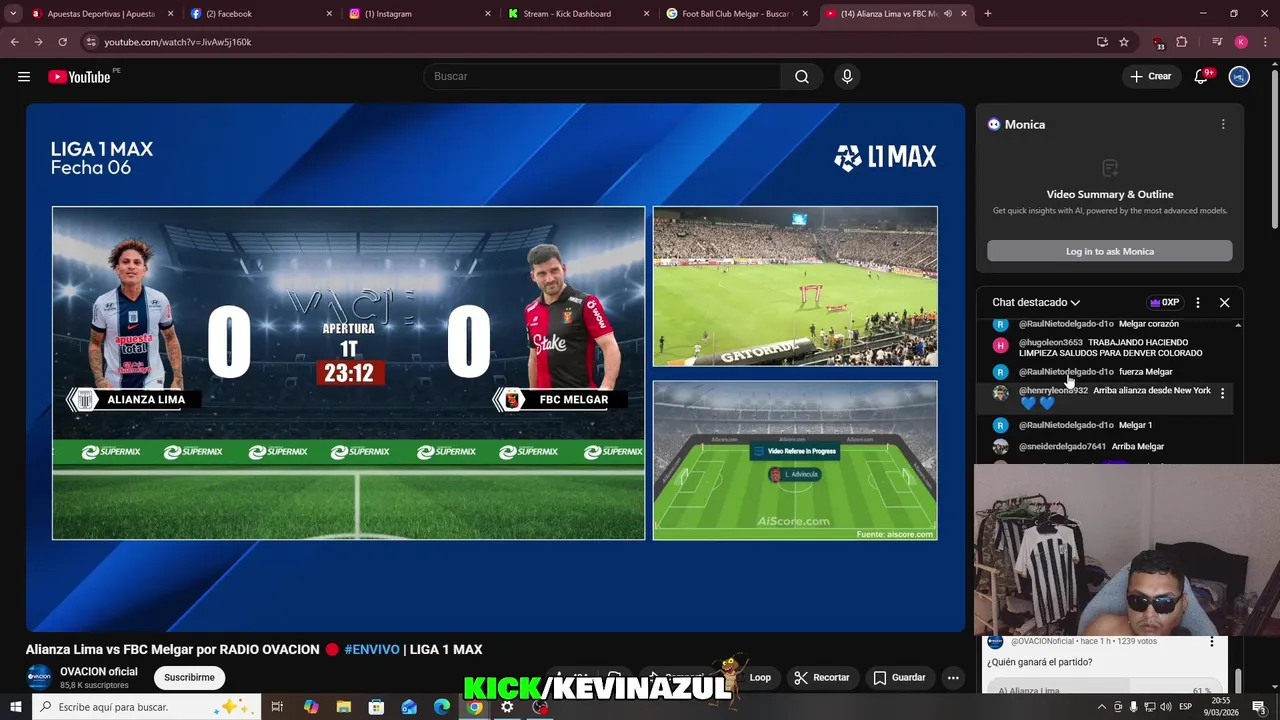This screenshot has width=1280, height=720.
Task: Go to YouTube home via logo
Action: tap(79, 77)
